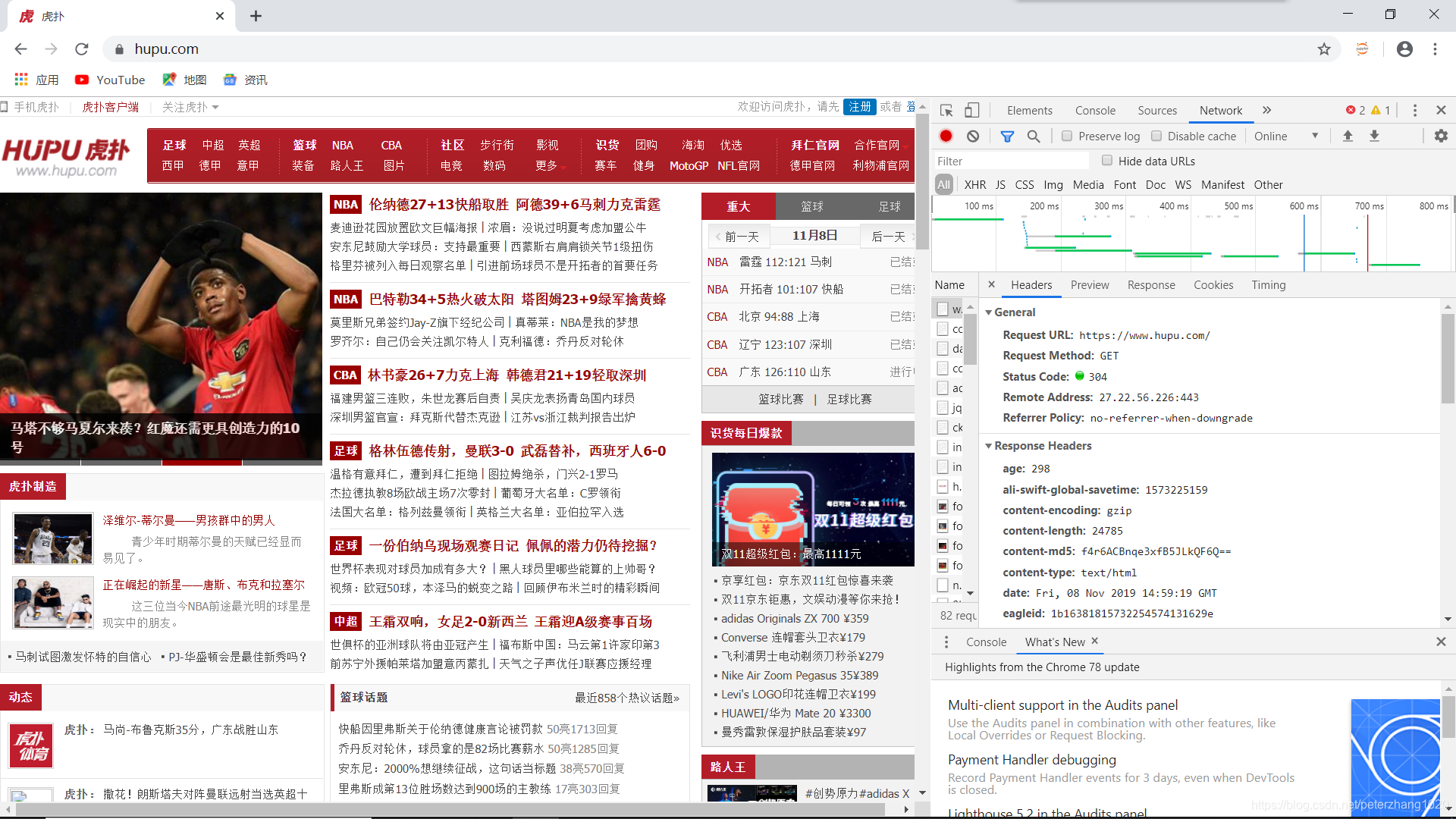Click the yellow warning count badge
1456x819 pixels.
point(1381,111)
